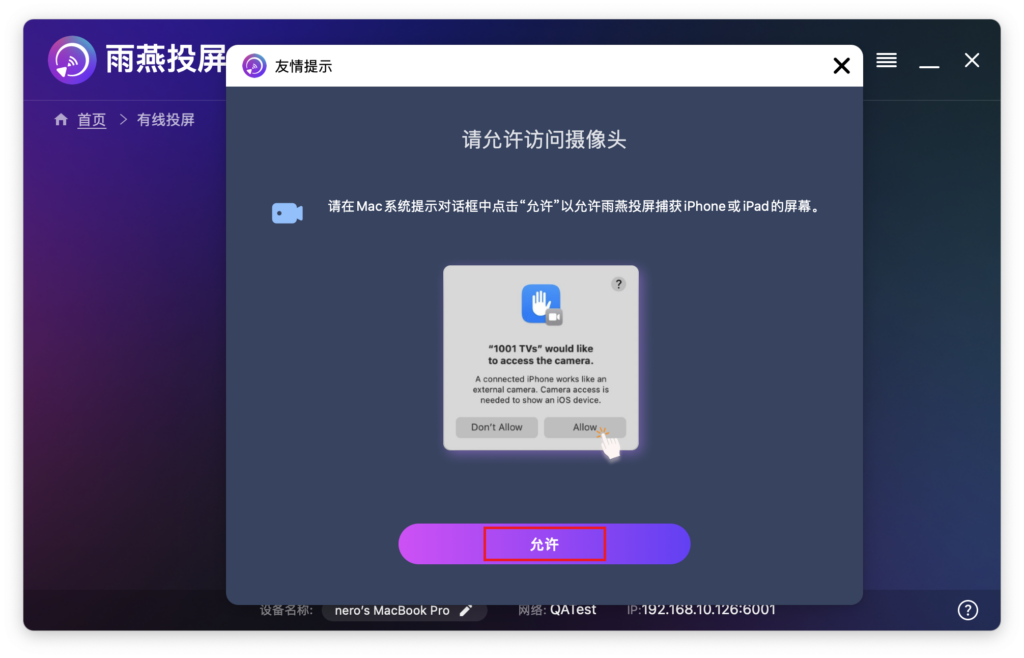Click the 雨燕投屏 app logo
1024x658 pixels.
pyautogui.click(x=72, y=60)
